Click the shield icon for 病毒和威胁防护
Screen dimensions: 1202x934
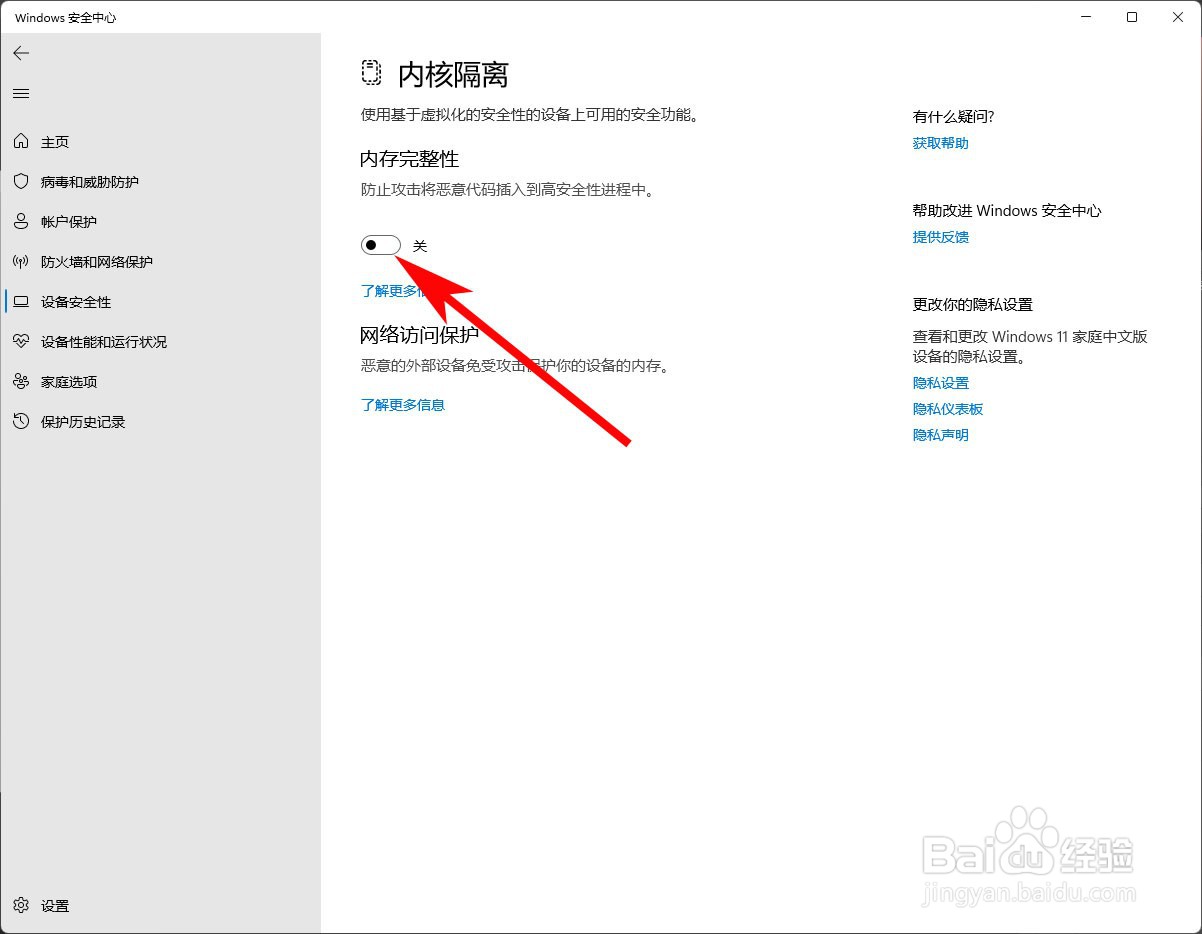click(21, 182)
